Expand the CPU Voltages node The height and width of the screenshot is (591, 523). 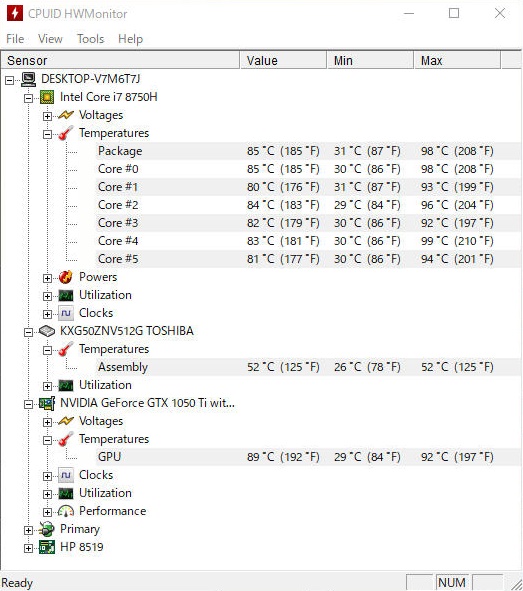point(47,116)
